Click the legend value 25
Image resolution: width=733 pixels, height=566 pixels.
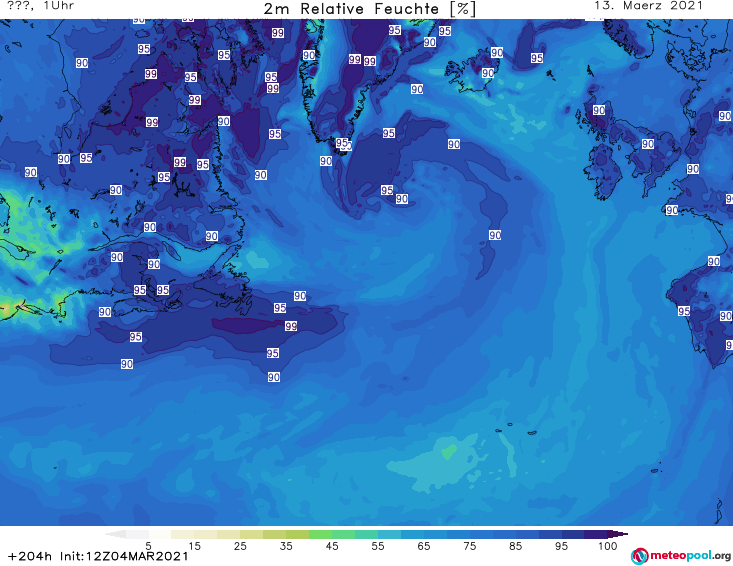pyautogui.click(x=240, y=546)
